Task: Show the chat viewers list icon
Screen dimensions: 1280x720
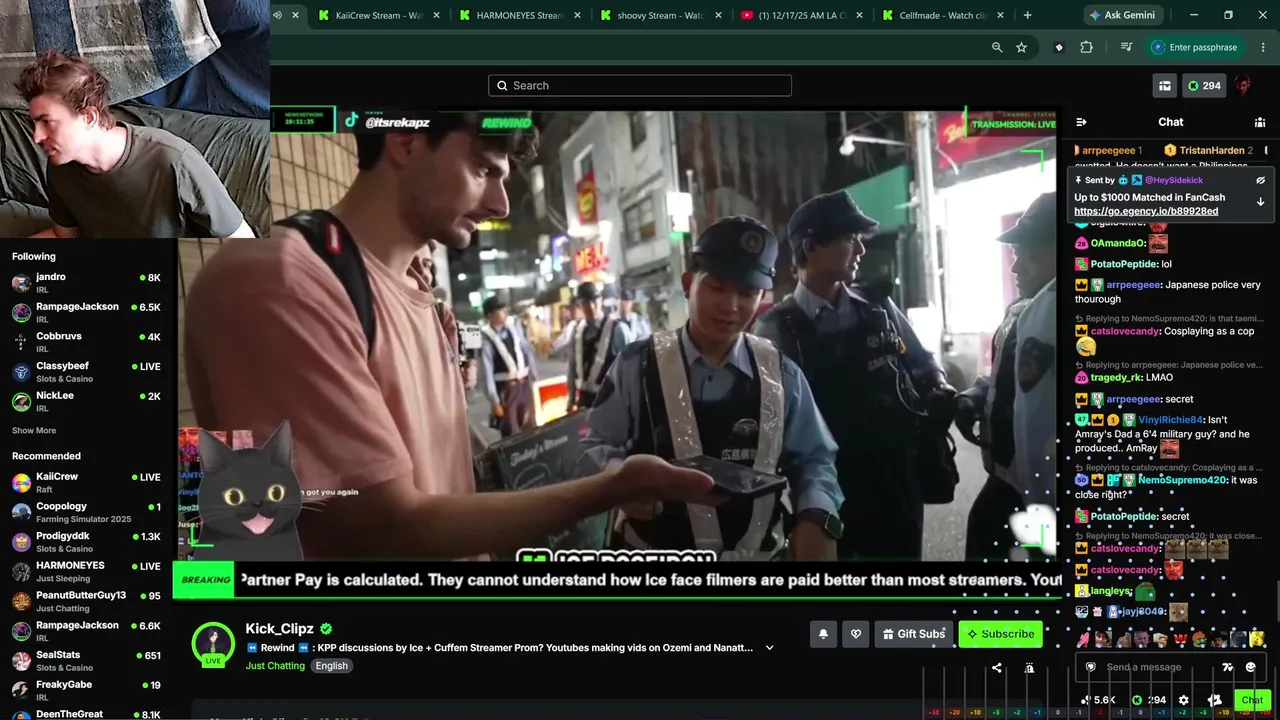Action: (x=1260, y=122)
